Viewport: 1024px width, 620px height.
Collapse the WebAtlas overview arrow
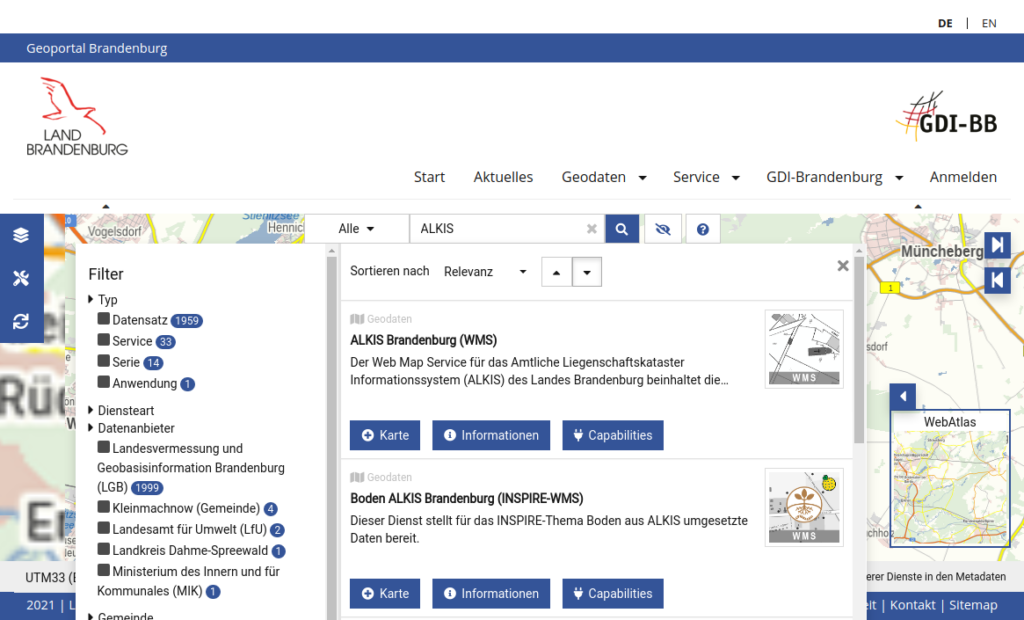pos(903,396)
